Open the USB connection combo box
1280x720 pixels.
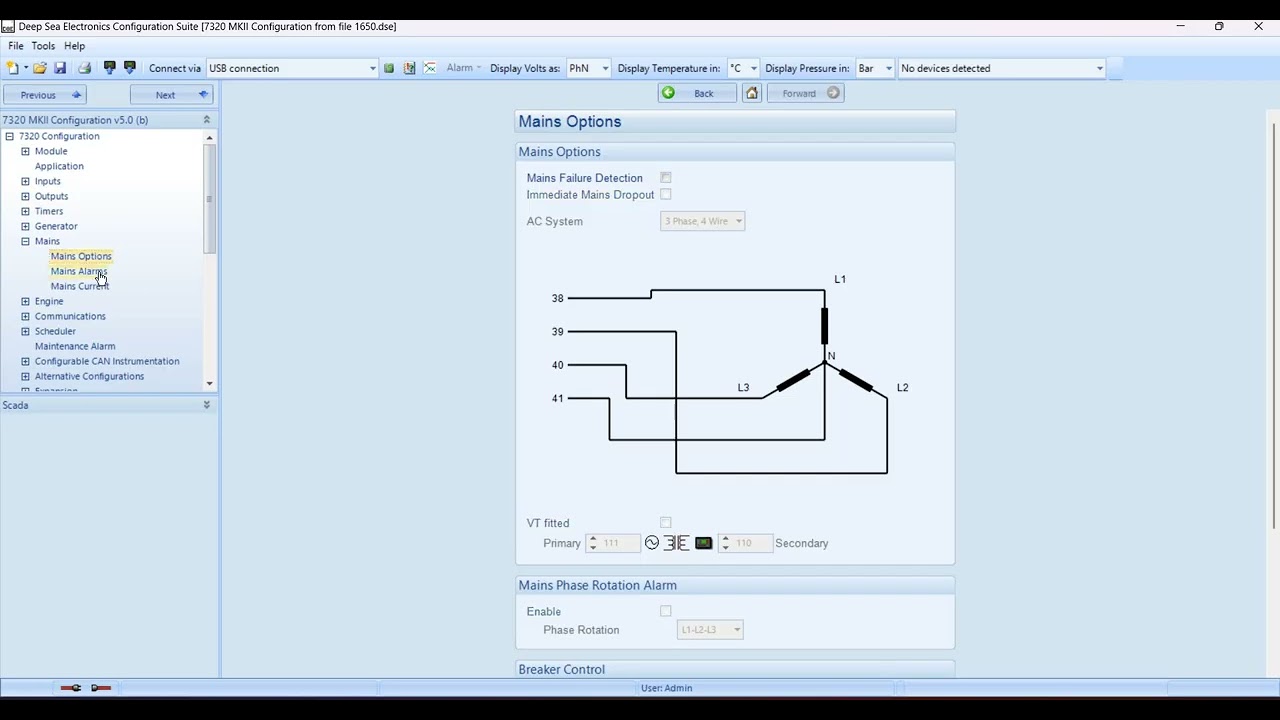pos(292,68)
